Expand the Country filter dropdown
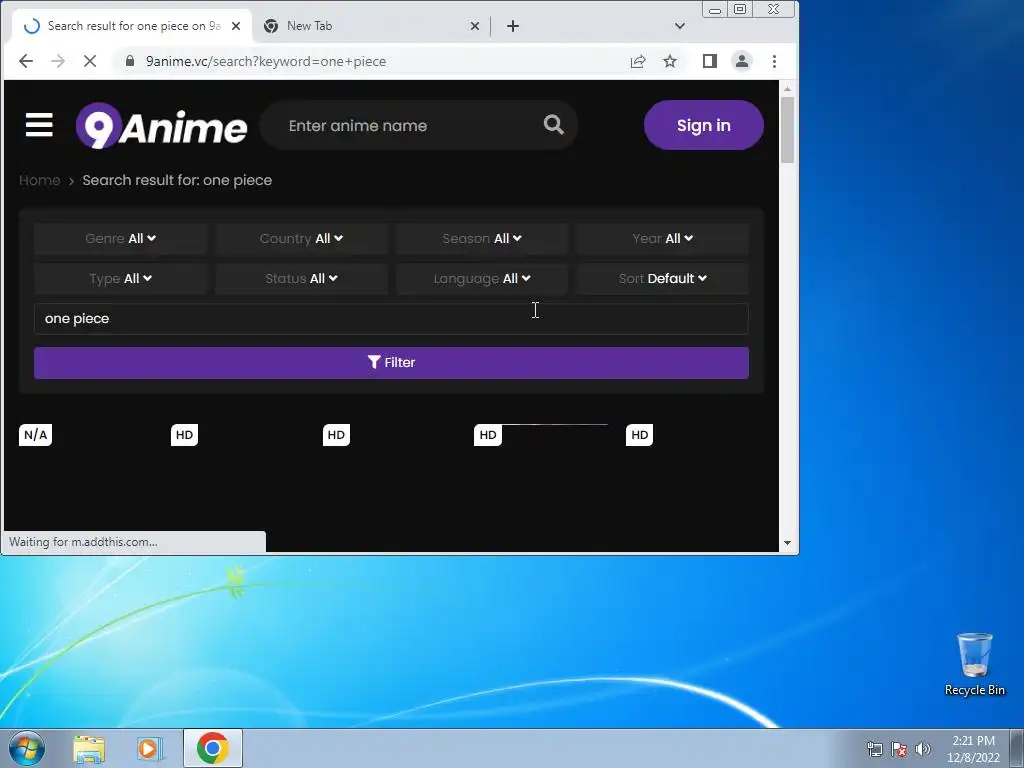Viewport: 1024px width, 768px height. click(x=301, y=238)
